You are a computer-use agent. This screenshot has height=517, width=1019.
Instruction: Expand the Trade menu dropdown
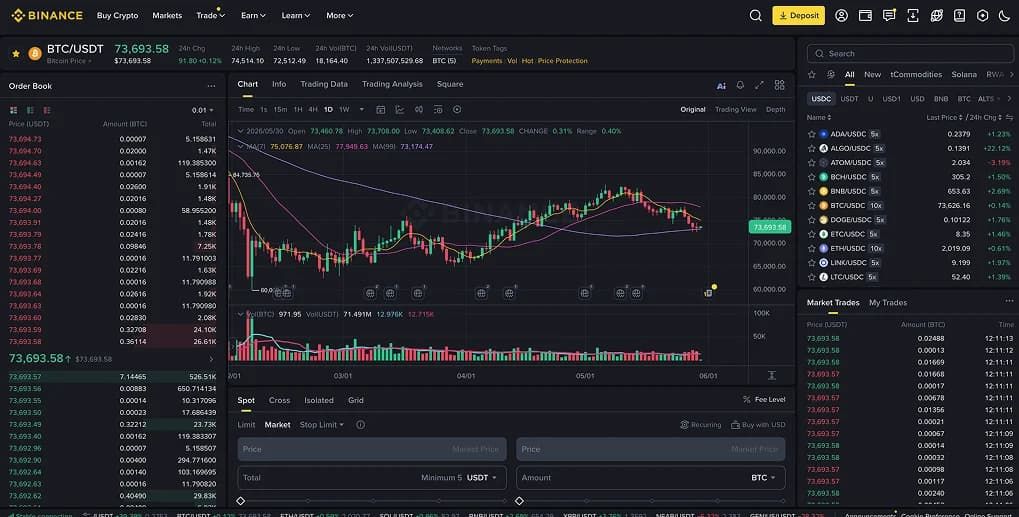211,16
